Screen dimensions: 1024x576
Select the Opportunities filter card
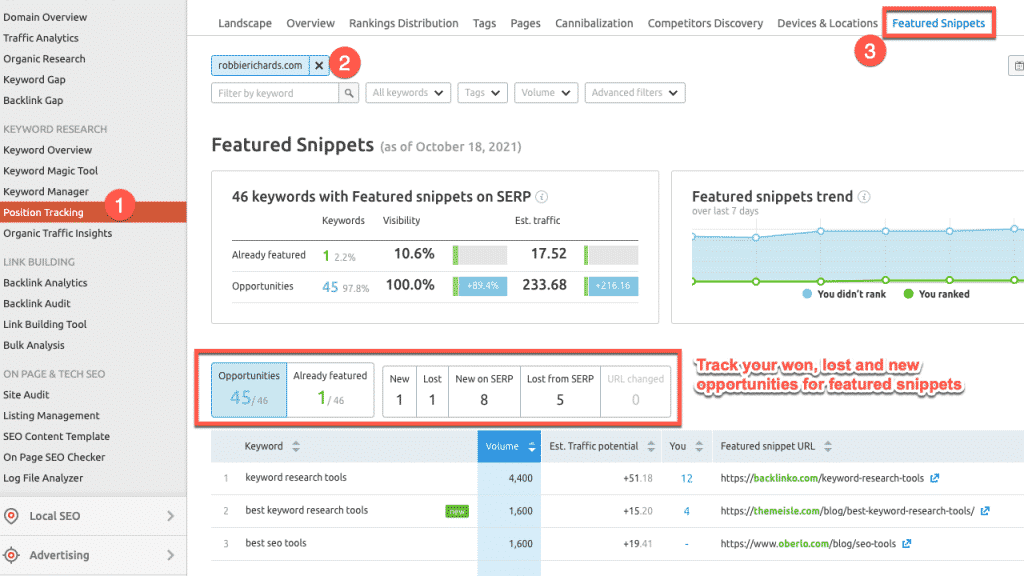pyautogui.click(x=248, y=387)
